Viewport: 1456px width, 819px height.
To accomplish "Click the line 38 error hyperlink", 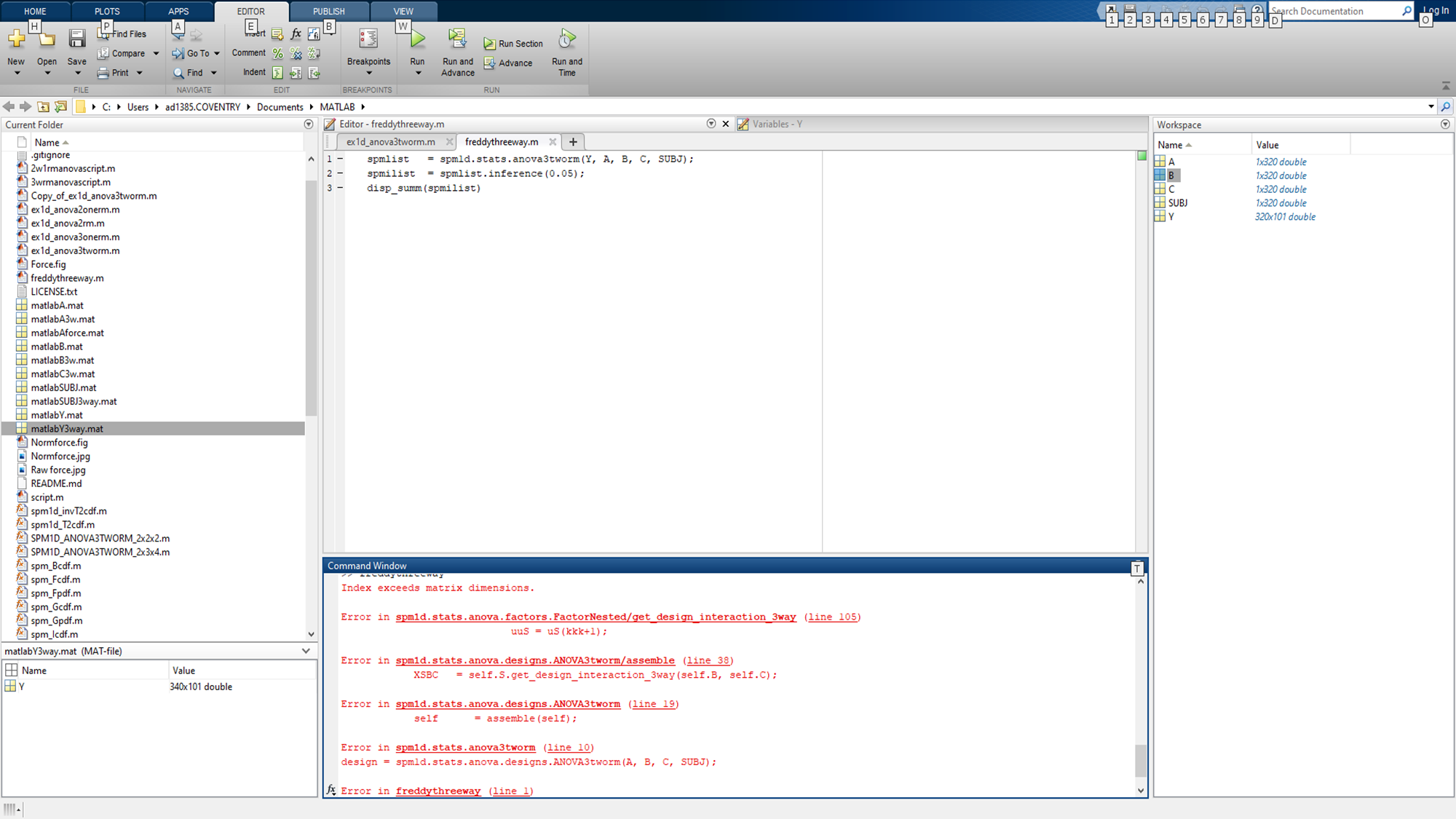I will 706,660.
